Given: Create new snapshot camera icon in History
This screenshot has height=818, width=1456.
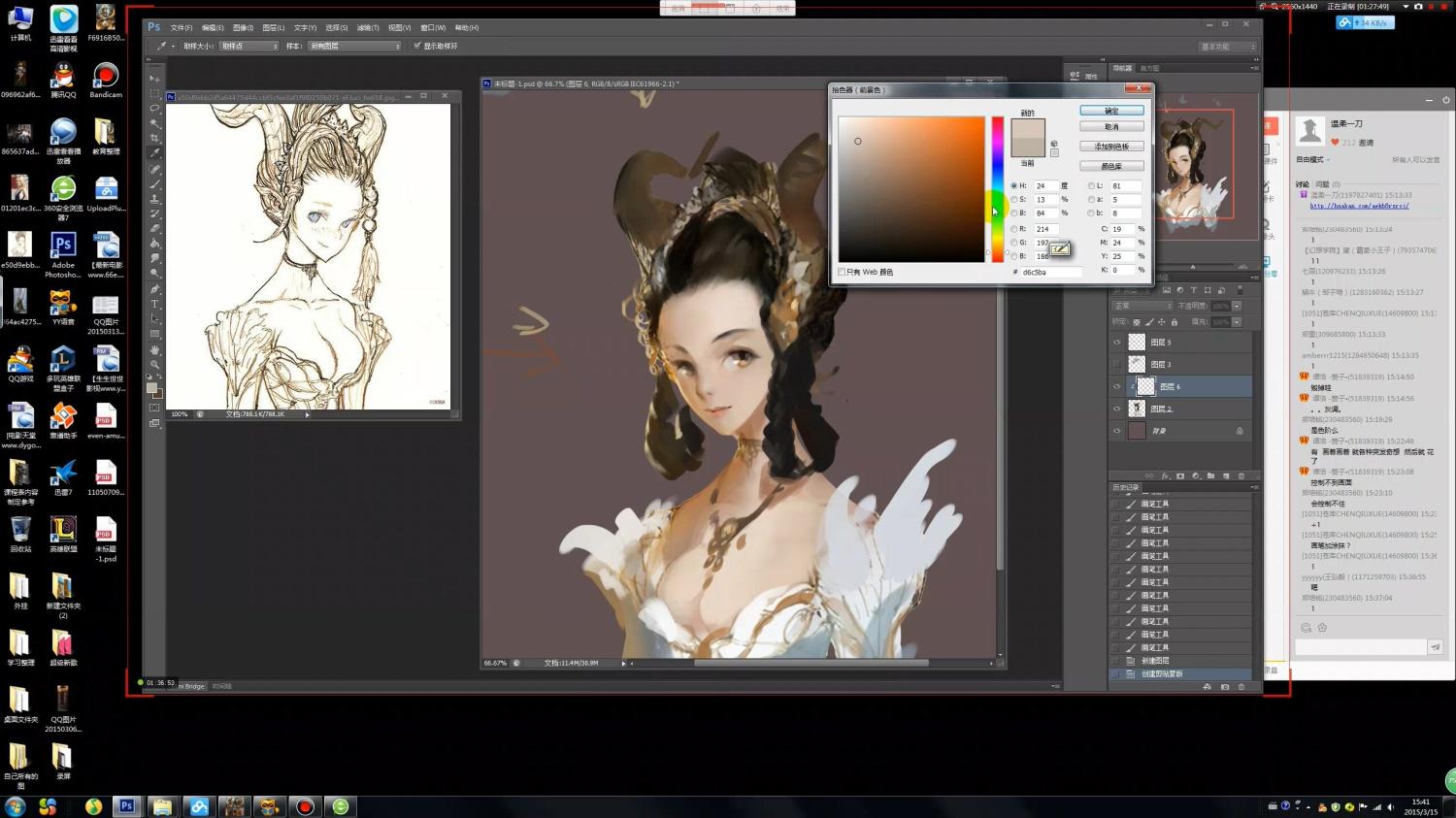Looking at the screenshot, I should 1225,686.
